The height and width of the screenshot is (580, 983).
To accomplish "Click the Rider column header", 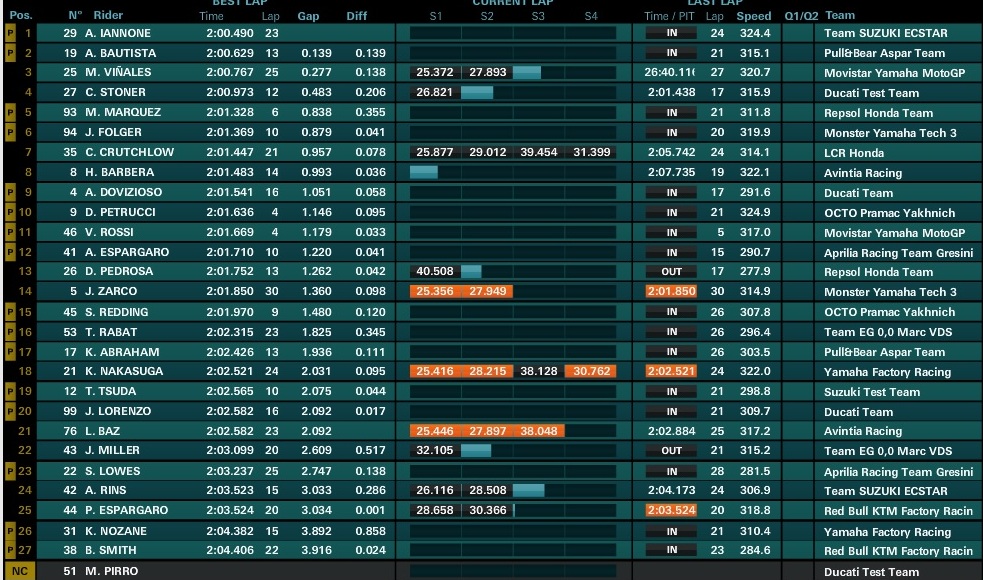I will [108, 16].
